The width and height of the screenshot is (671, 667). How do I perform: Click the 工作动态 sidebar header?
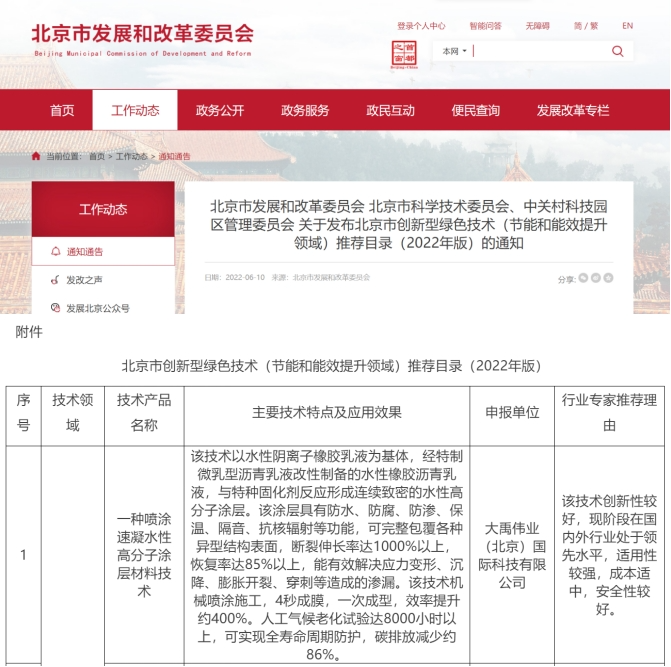(103, 209)
